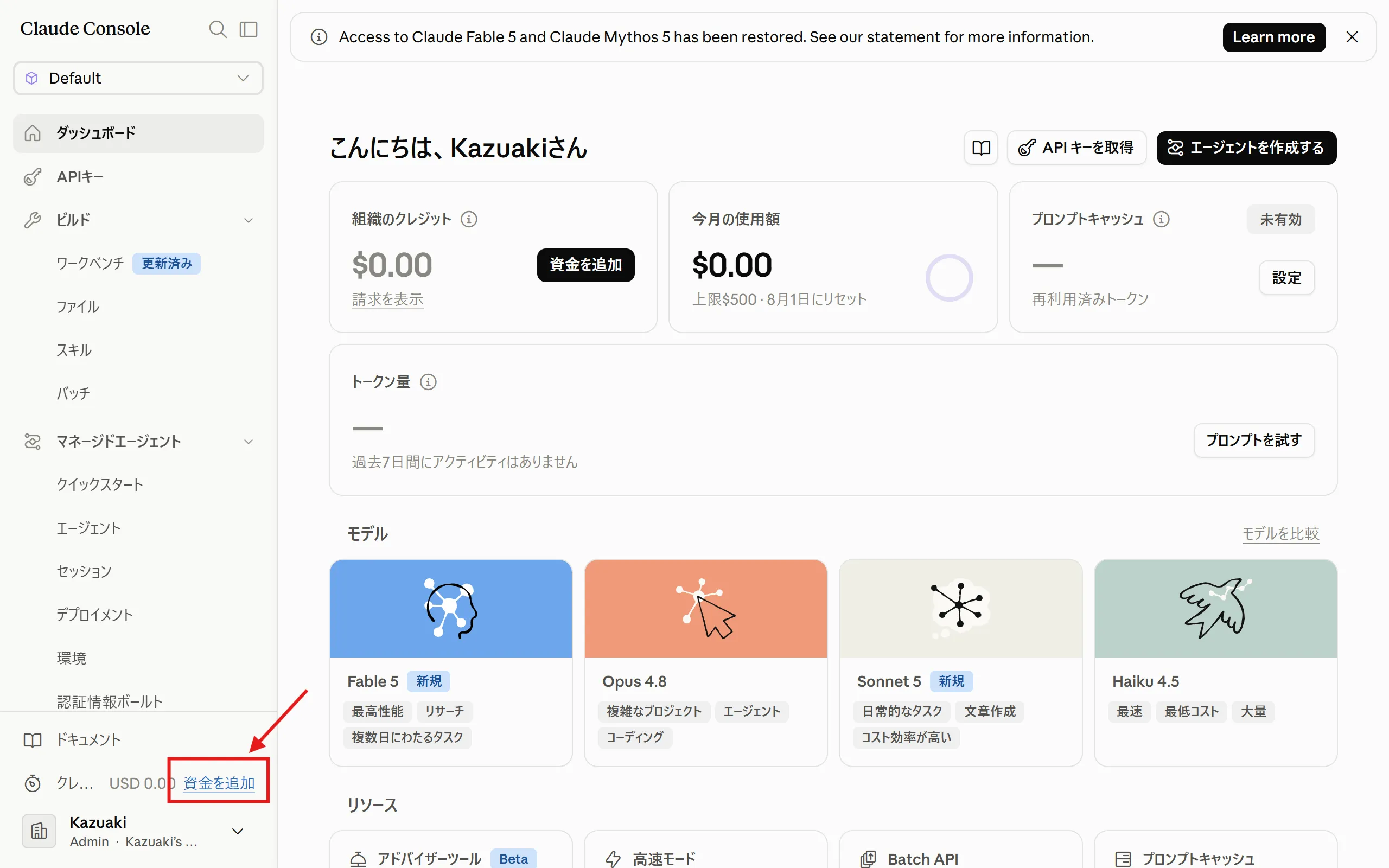This screenshot has width=1389, height=868.
Task: Open APIキー page from sidebar
Action: click(x=138, y=177)
